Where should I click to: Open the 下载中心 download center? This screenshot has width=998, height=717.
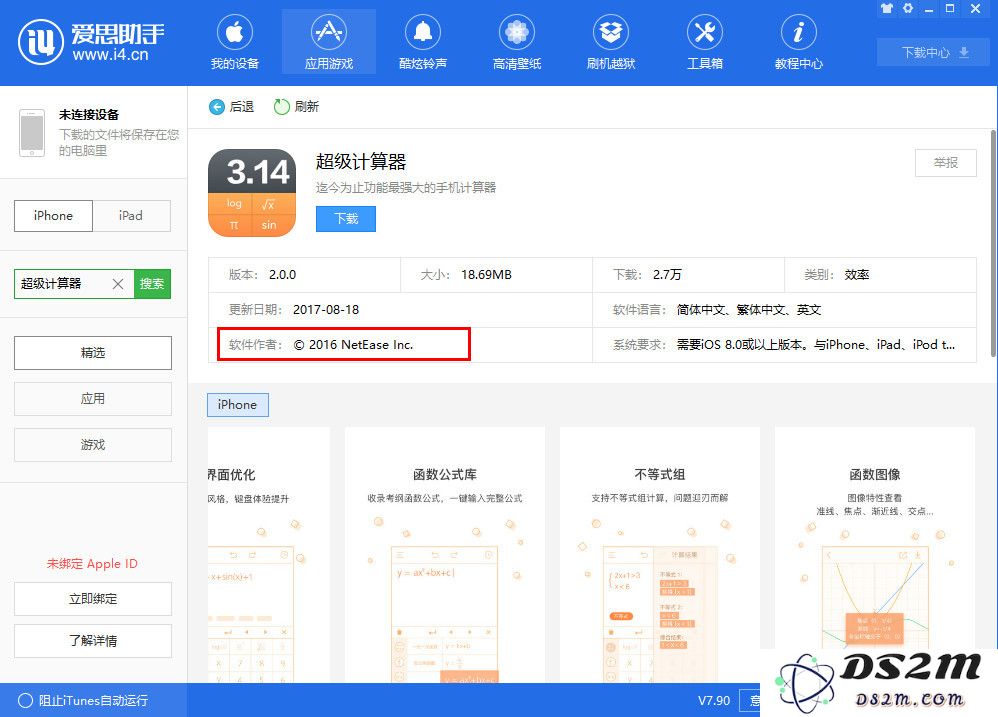(934, 52)
